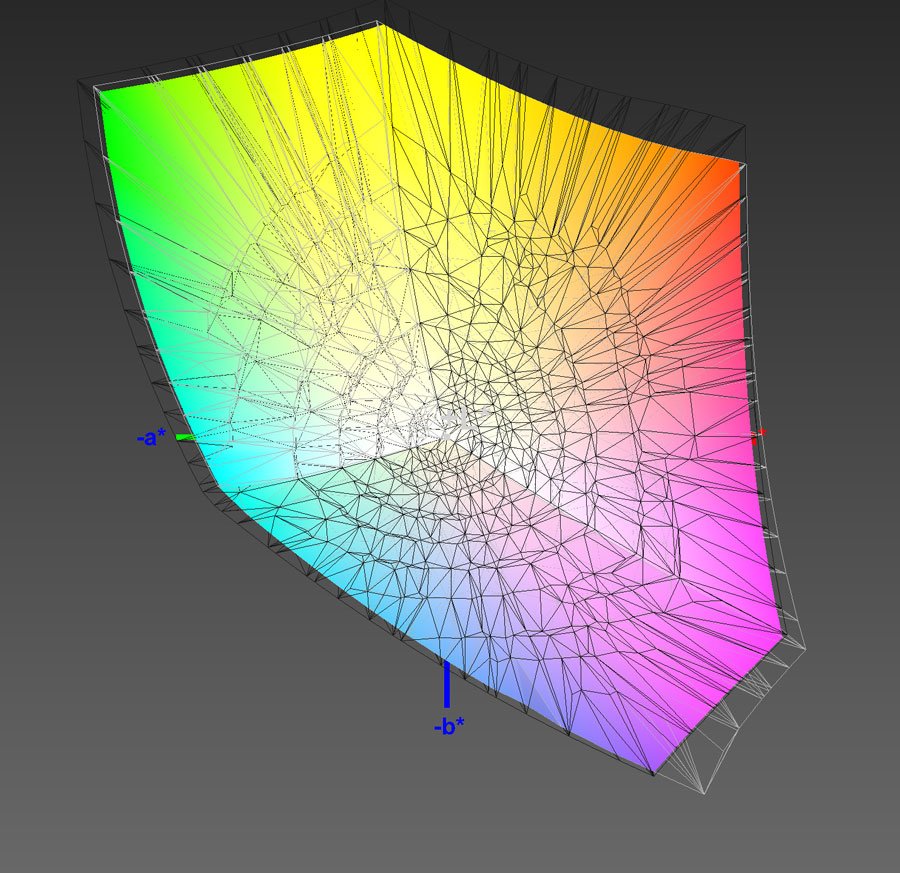Click the "-a*" axis label

[x=151, y=438]
